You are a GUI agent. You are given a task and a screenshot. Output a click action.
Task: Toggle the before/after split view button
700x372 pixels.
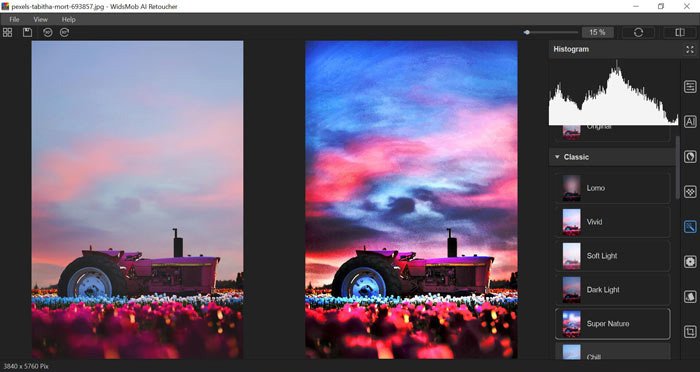click(x=680, y=32)
